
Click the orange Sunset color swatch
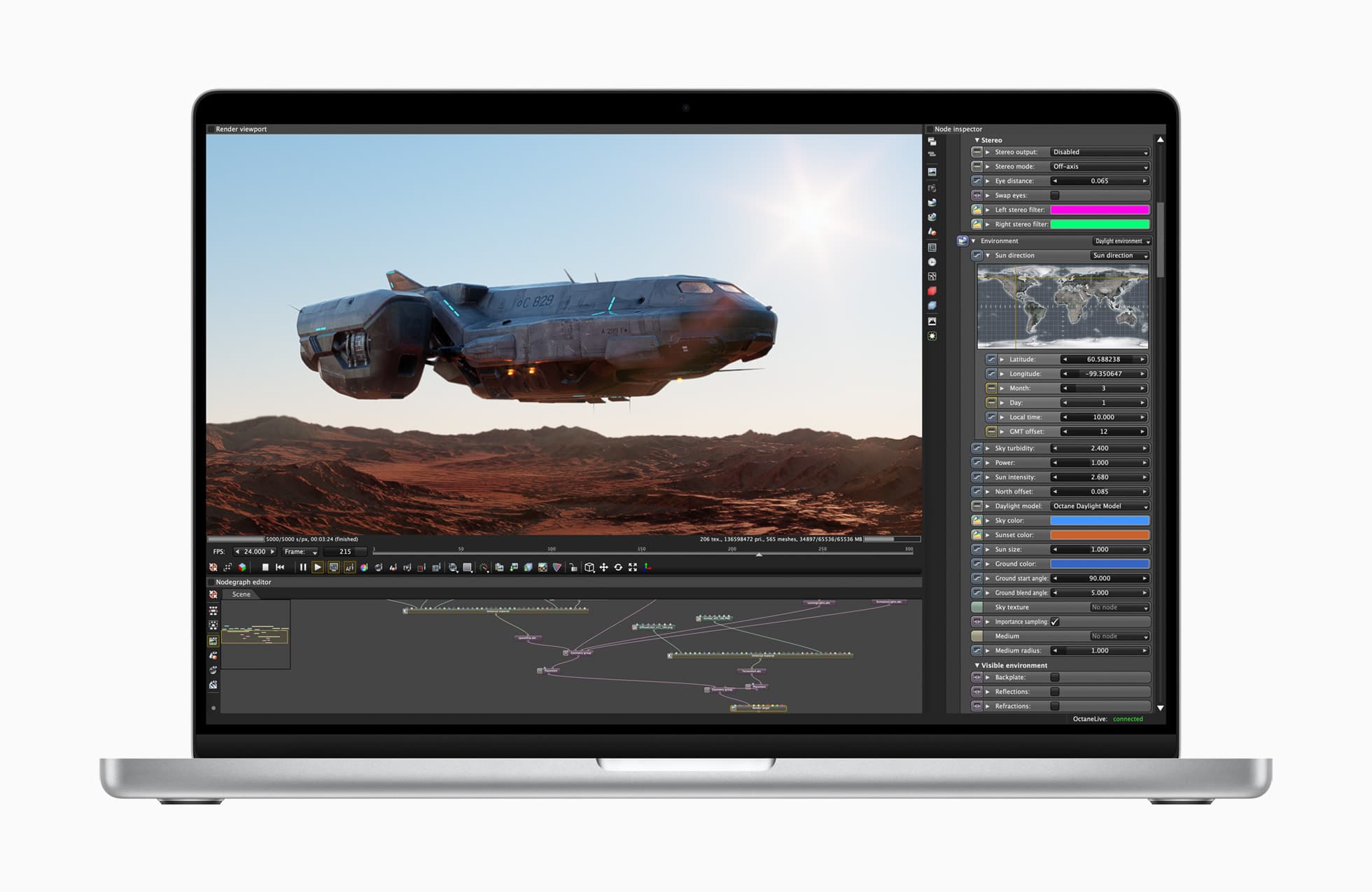[1099, 534]
